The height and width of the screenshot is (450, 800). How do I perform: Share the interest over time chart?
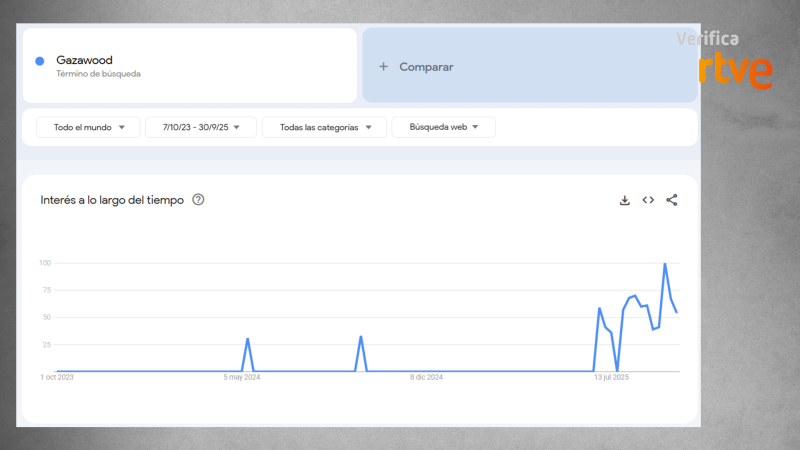(671, 200)
